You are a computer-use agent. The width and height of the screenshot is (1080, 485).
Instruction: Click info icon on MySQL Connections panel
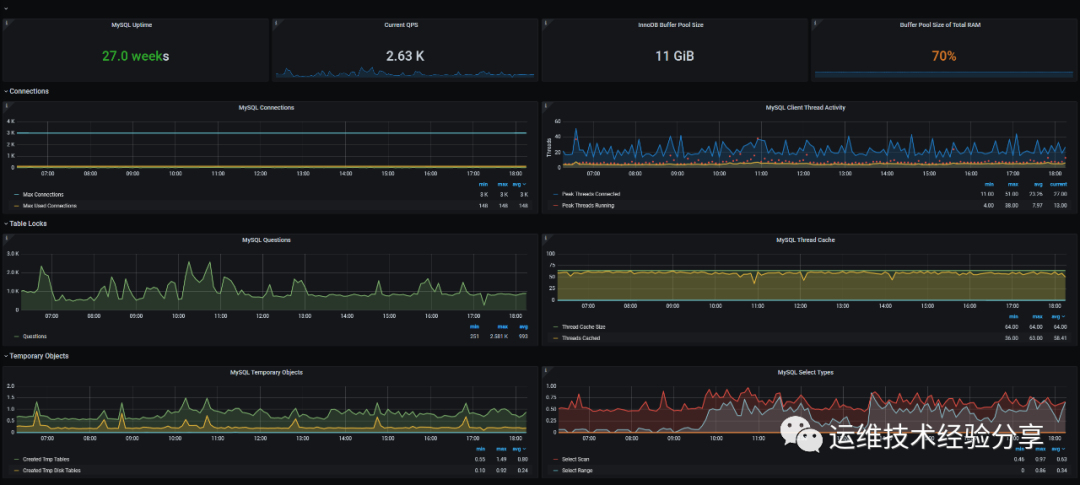click(x=6, y=106)
